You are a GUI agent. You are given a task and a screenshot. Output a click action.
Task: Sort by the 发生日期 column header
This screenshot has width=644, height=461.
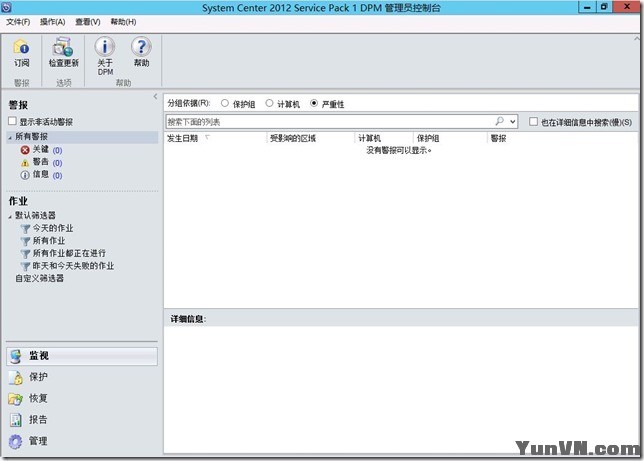coord(215,138)
